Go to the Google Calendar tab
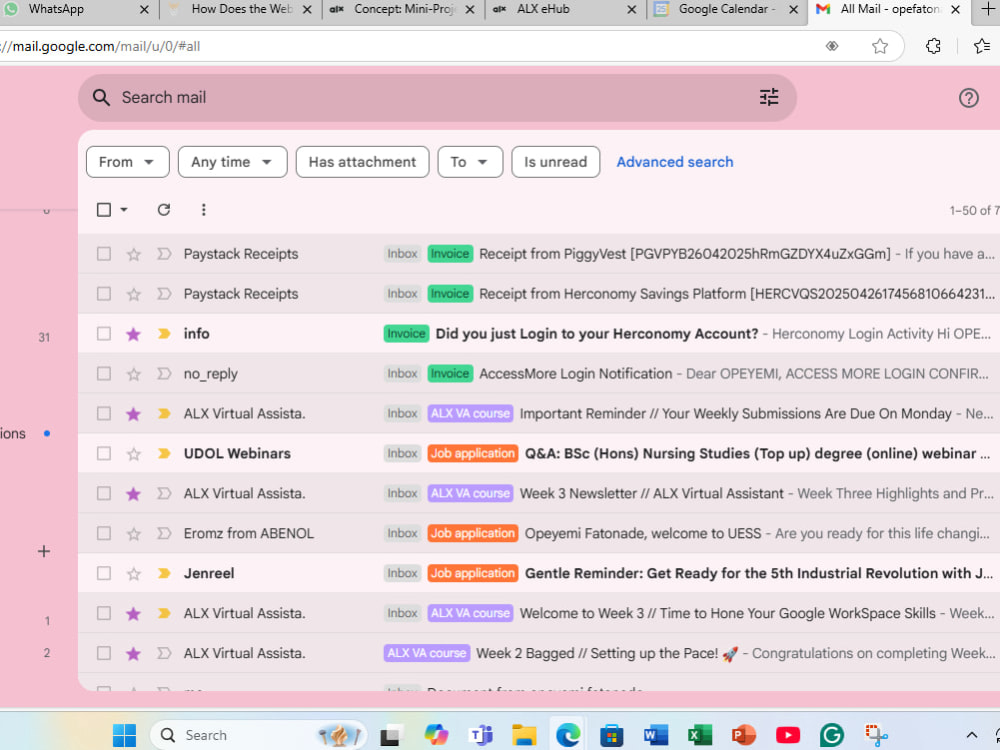This screenshot has width=1000, height=750. tap(727, 10)
